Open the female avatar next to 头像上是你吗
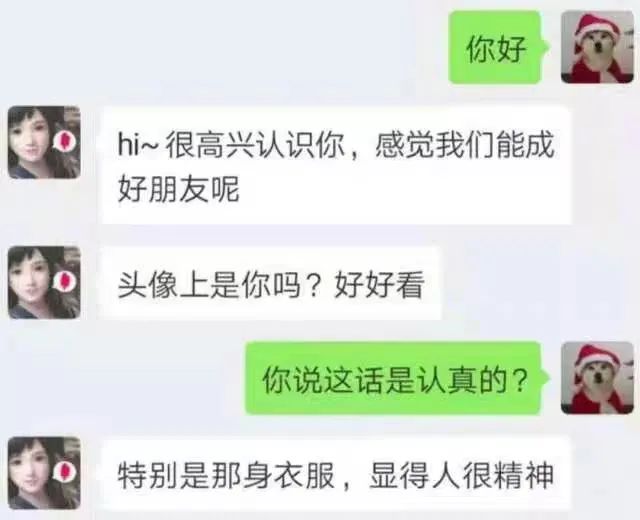 (44, 282)
